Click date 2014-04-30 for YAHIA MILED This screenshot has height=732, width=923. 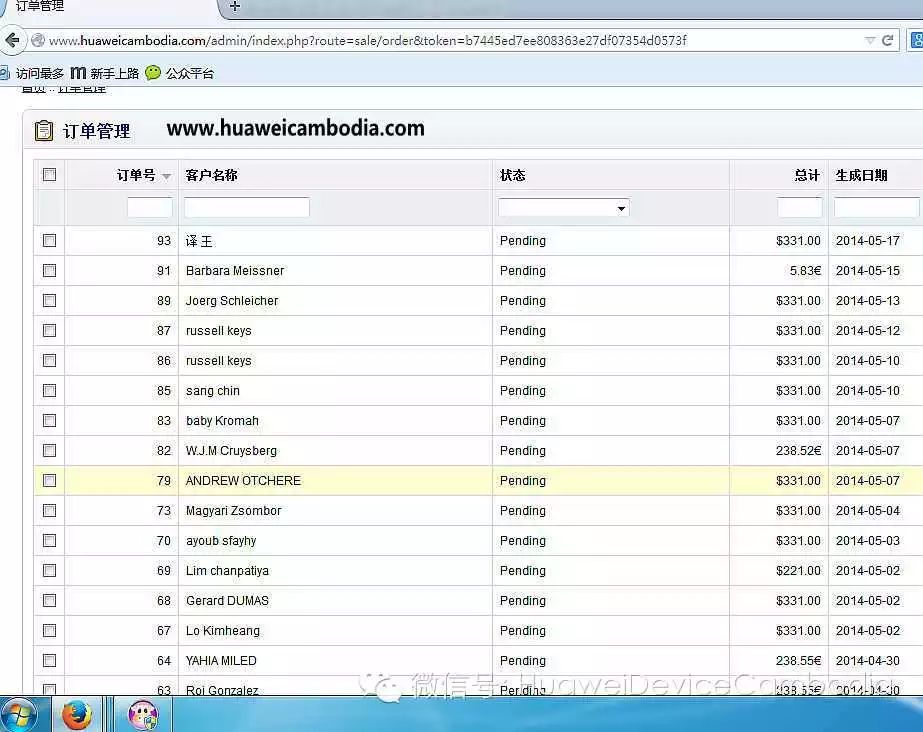click(868, 661)
